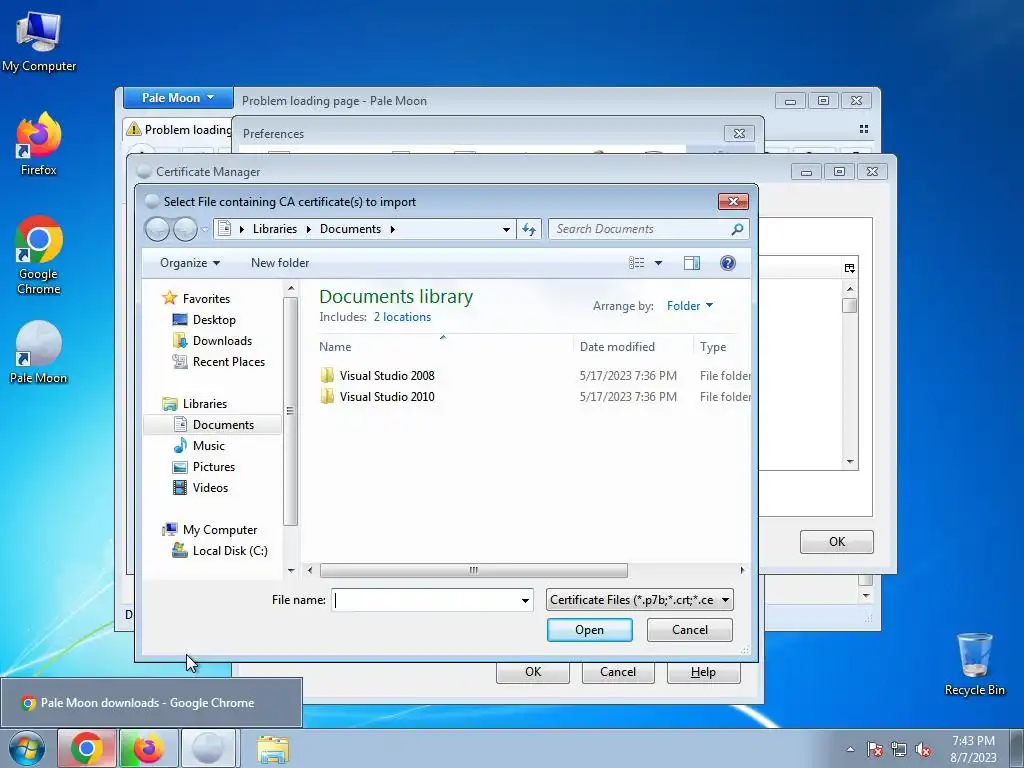Click the Windows Start button
This screenshot has width=1024, height=768.
tap(26, 748)
